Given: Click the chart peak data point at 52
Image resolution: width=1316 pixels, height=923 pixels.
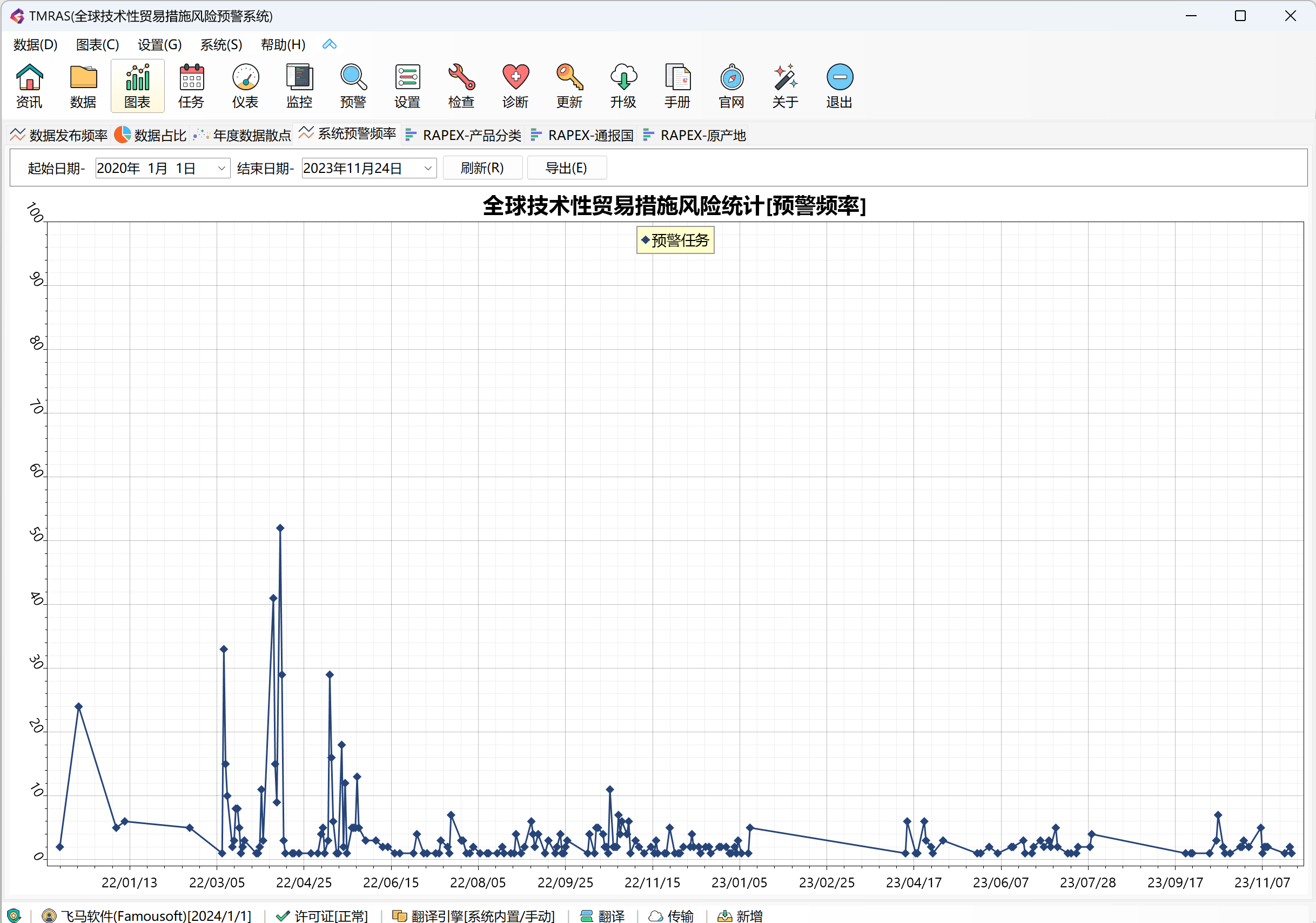Looking at the screenshot, I should (280, 528).
